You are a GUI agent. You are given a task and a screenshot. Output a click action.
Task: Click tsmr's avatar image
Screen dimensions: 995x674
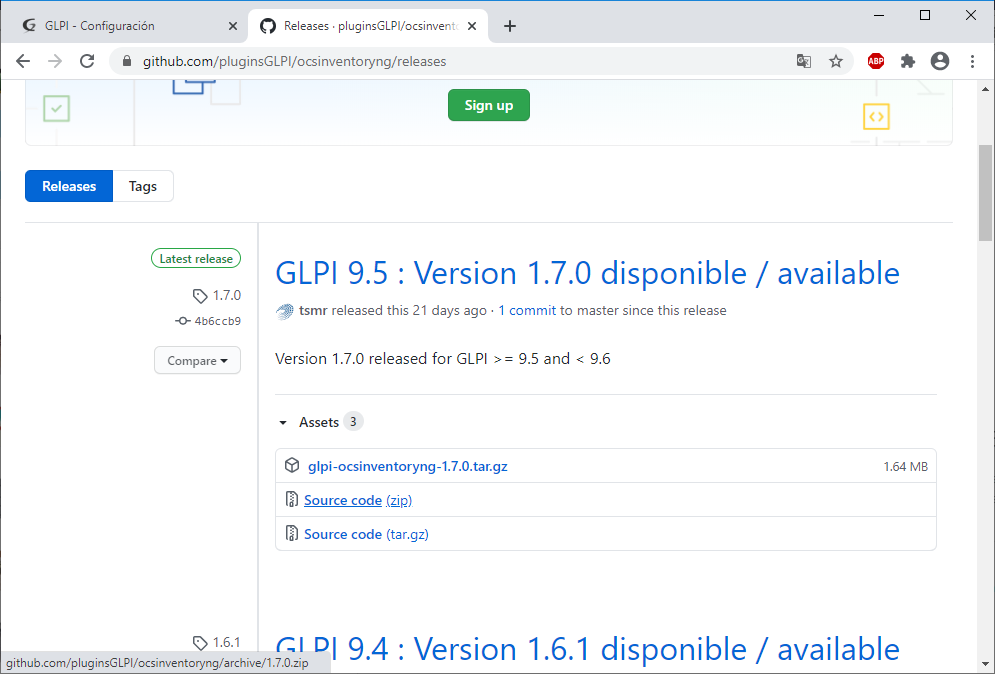(285, 311)
